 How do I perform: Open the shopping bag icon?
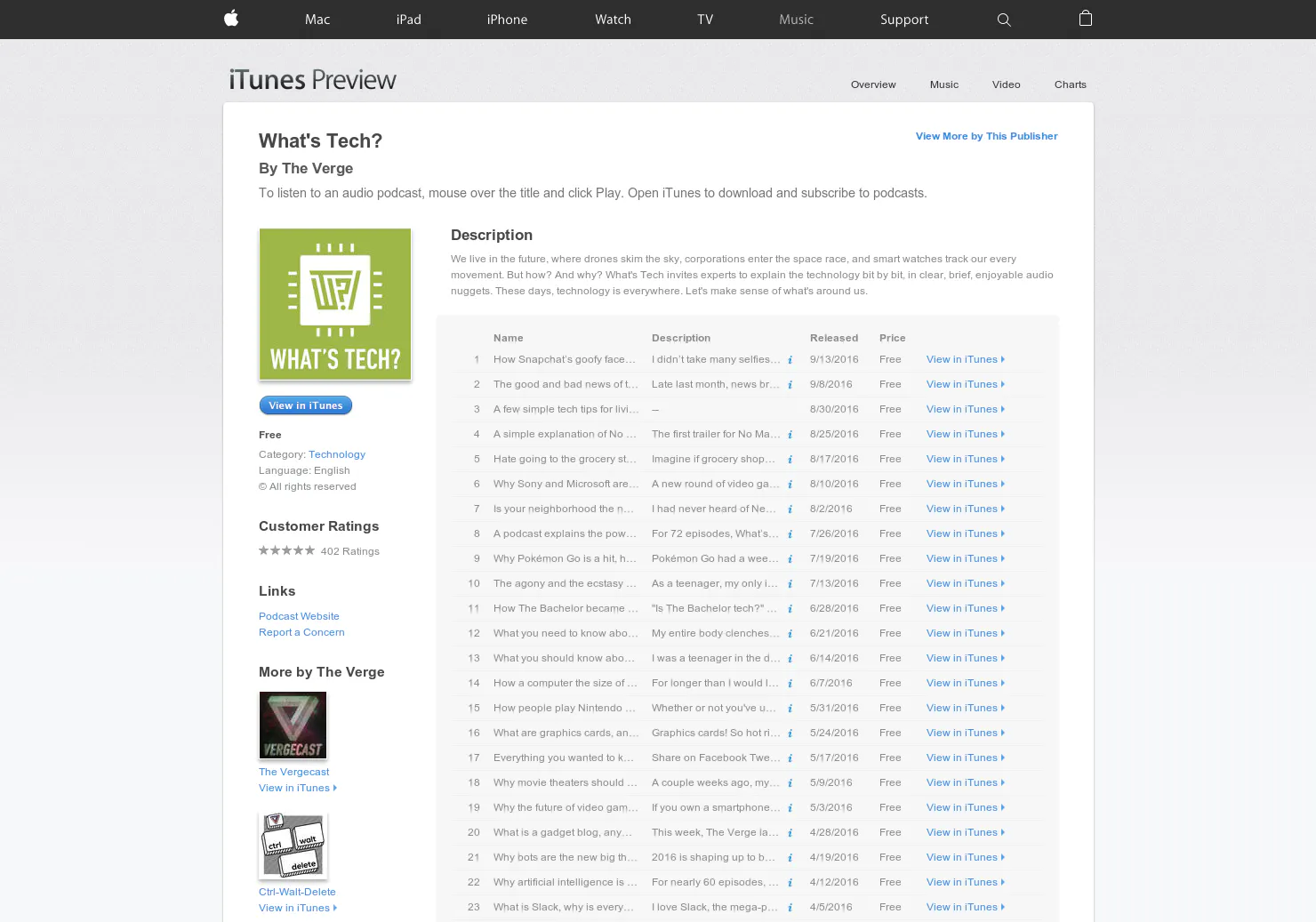point(1086,18)
